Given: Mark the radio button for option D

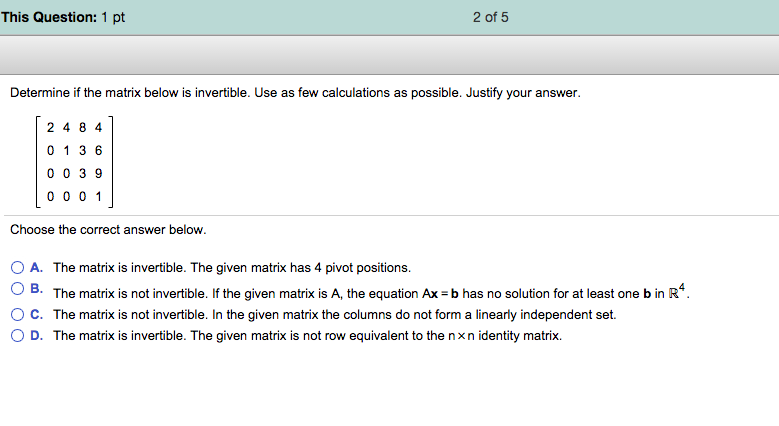Looking at the screenshot, I should click(18, 336).
